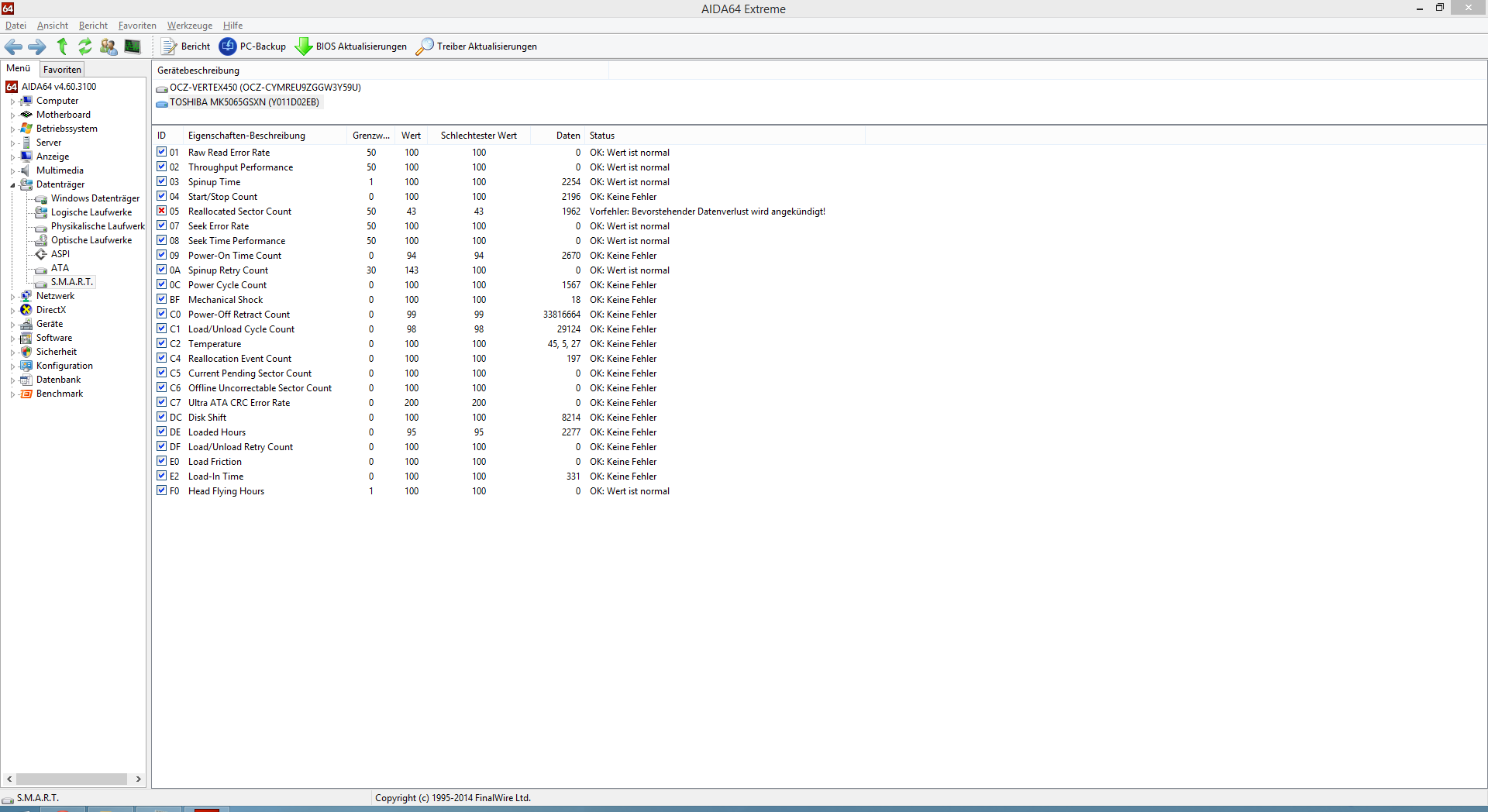This screenshot has width=1488, height=812.
Task: Expand the Benchmark tree node
Action: click(12, 394)
